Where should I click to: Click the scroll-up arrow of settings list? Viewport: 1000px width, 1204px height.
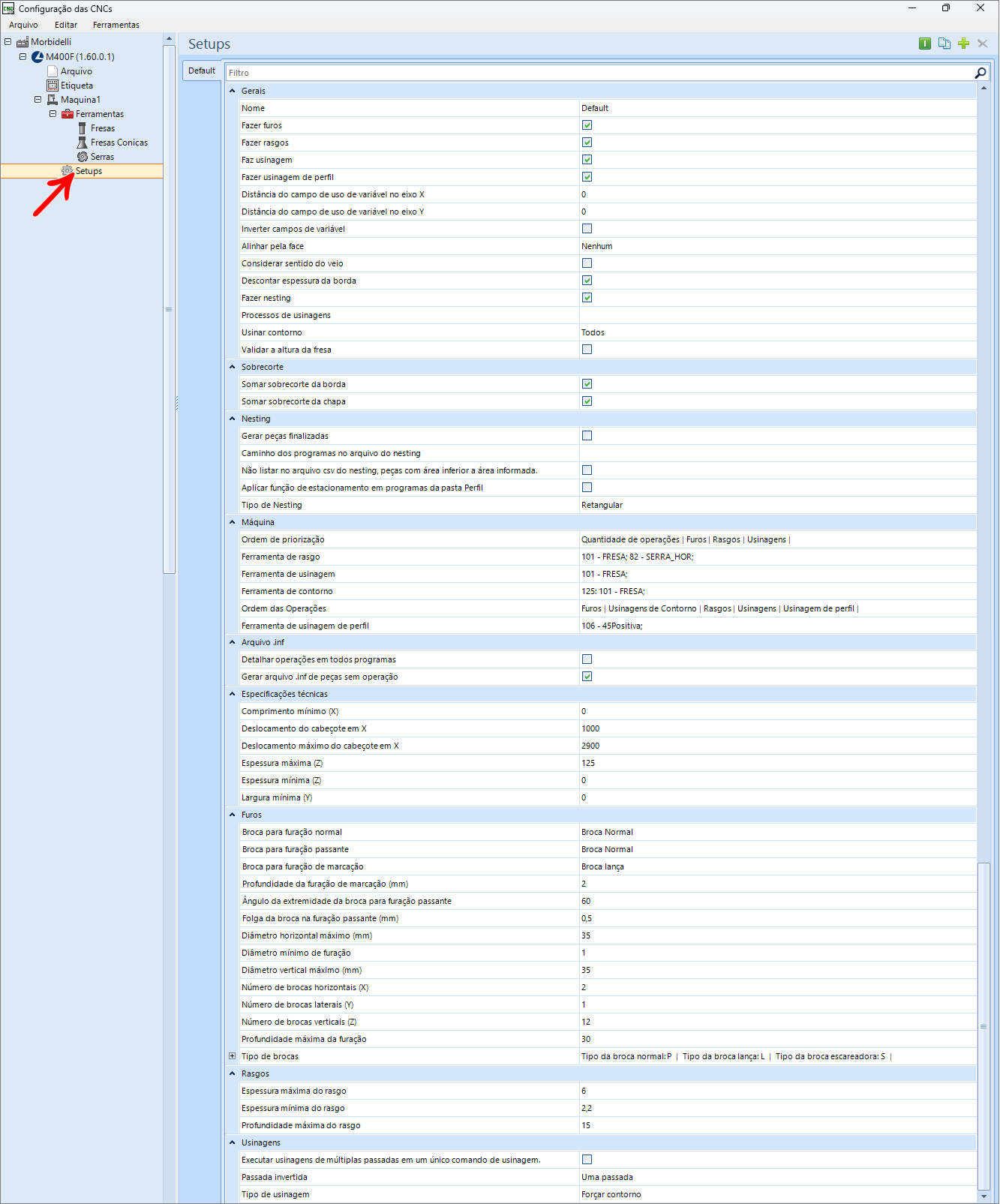983,89
